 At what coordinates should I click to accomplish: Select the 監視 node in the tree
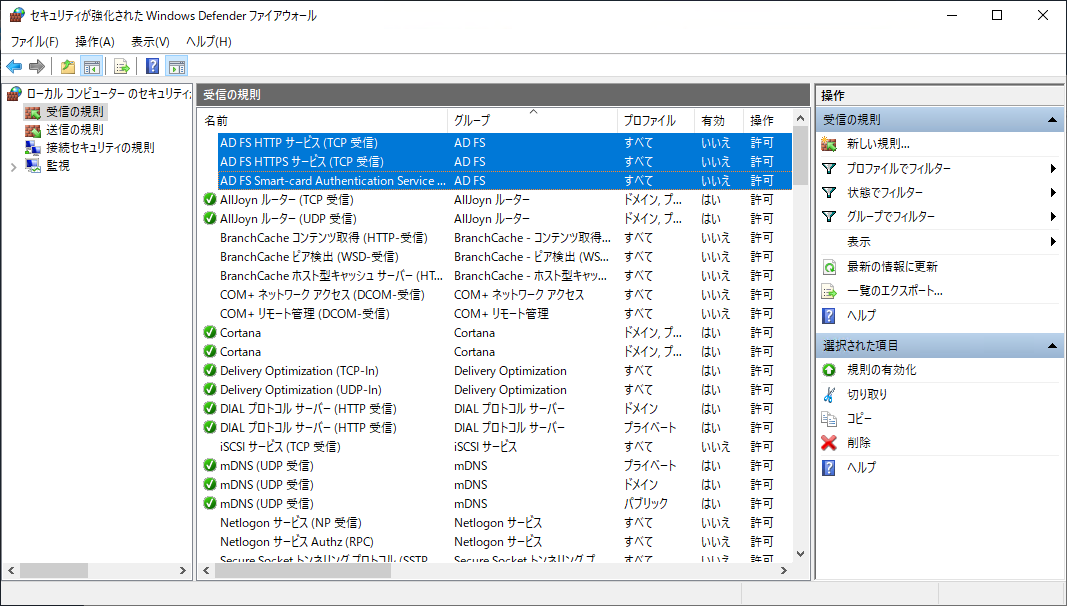pos(58,165)
